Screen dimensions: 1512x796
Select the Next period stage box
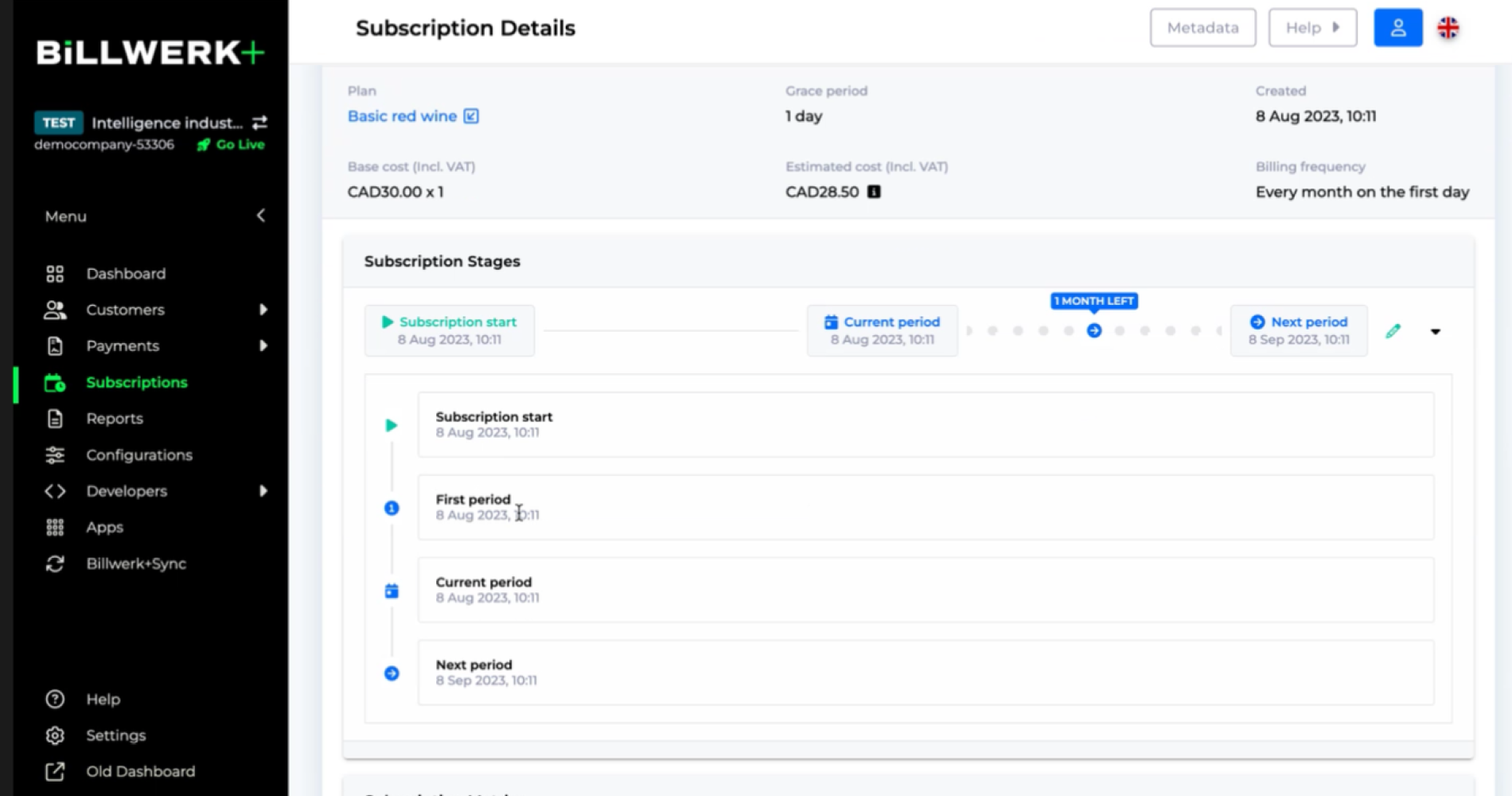click(1298, 330)
